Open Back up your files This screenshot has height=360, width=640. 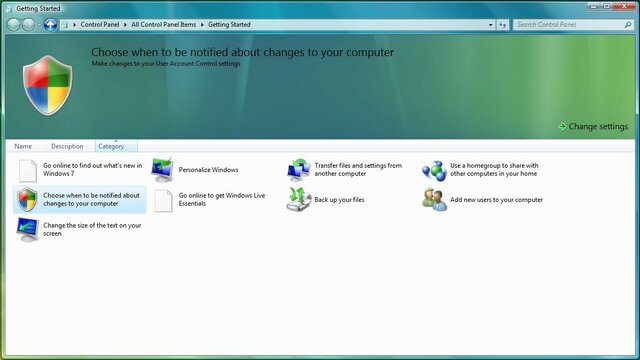click(339, 200)
